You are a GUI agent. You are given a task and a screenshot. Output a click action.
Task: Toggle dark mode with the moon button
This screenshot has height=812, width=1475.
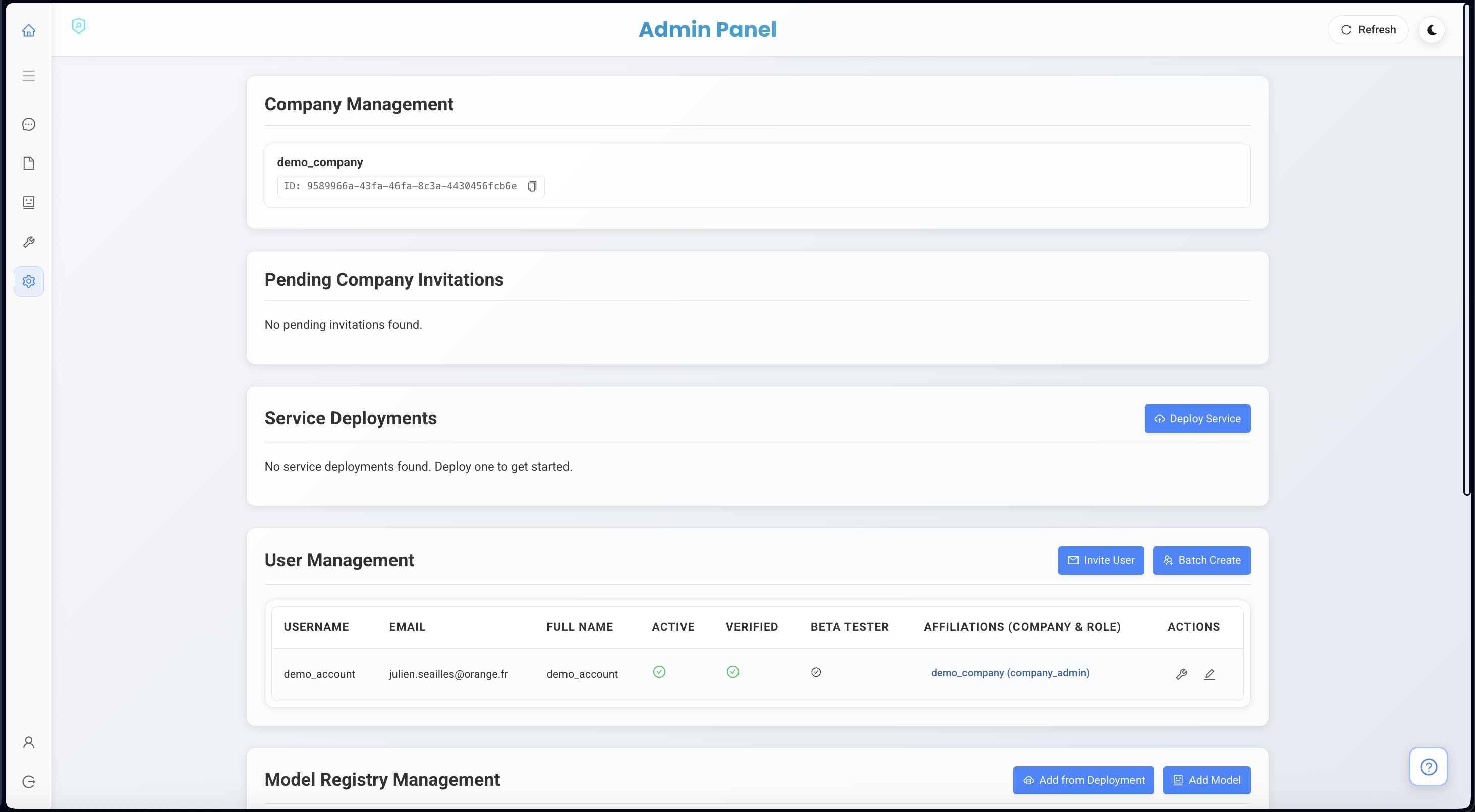click(1432, 30)
